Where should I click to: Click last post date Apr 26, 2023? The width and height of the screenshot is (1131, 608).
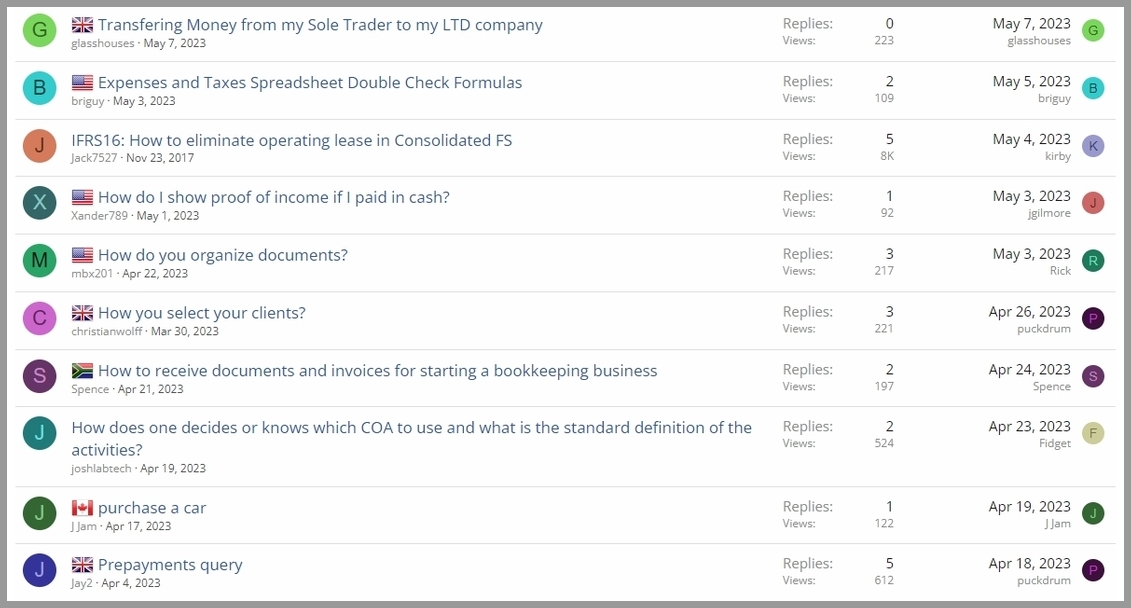click(1029, 312)
